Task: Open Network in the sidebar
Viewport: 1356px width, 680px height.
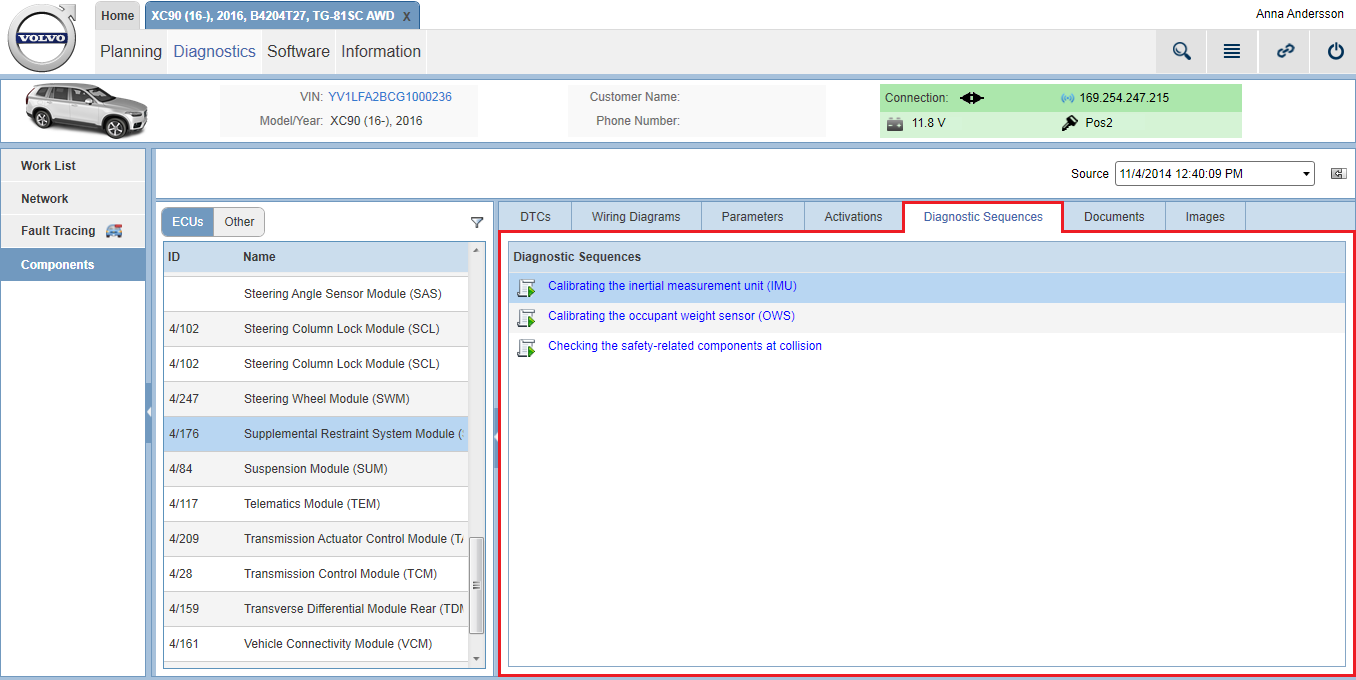Action: coord(73,199)
